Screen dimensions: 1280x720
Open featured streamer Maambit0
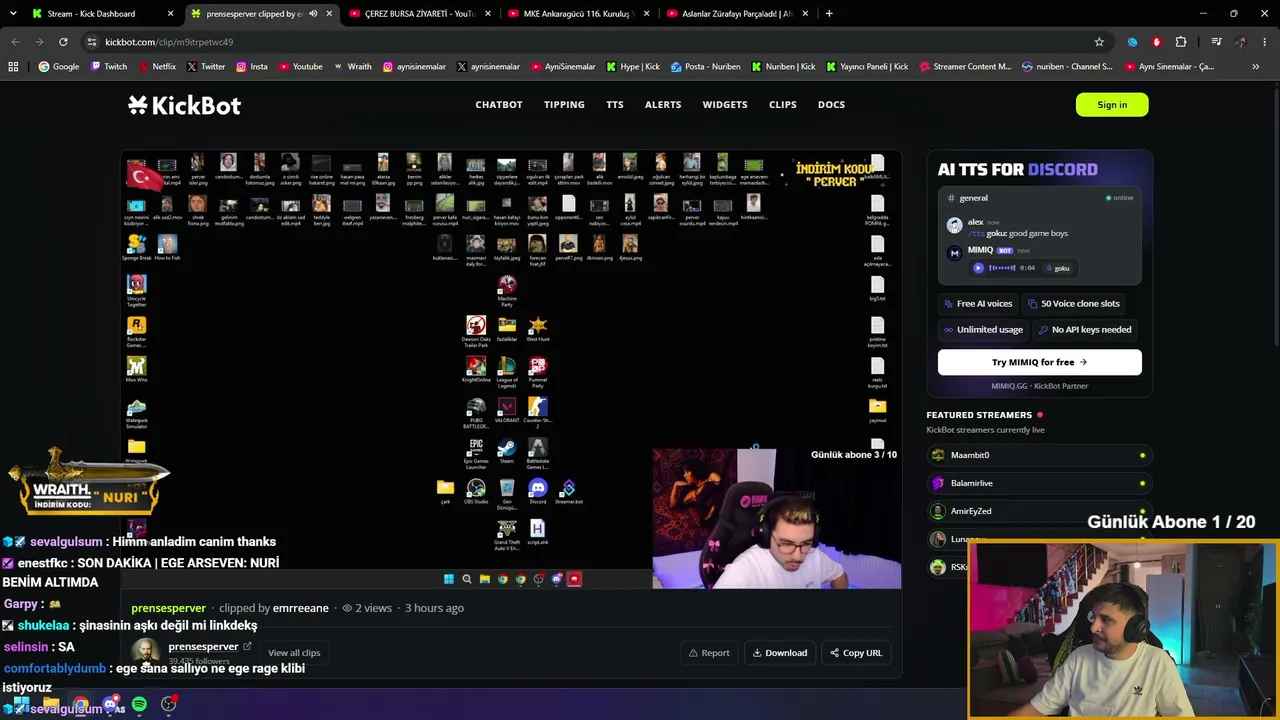tap(1039, 455)
